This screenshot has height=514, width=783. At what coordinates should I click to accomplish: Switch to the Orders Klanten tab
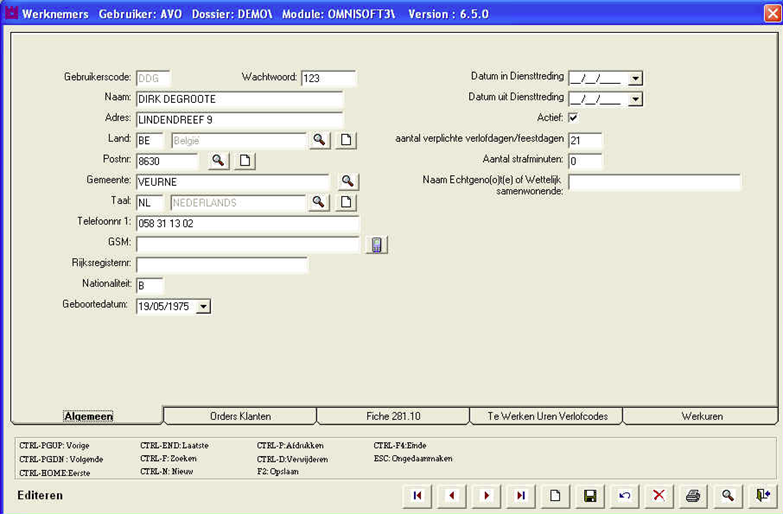point(240,416)
